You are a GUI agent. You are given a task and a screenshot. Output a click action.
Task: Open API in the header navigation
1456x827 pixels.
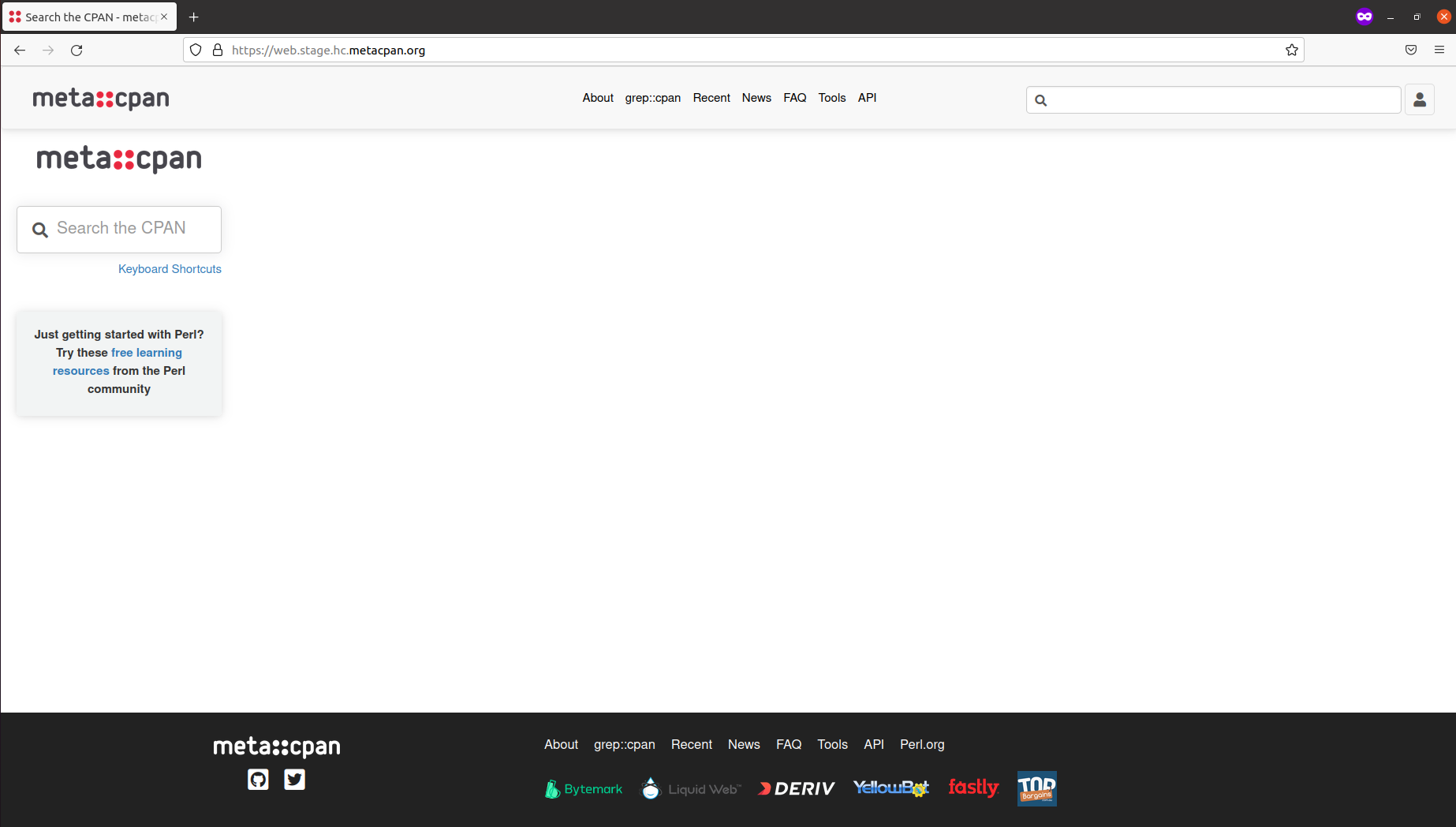click(868, 98)
